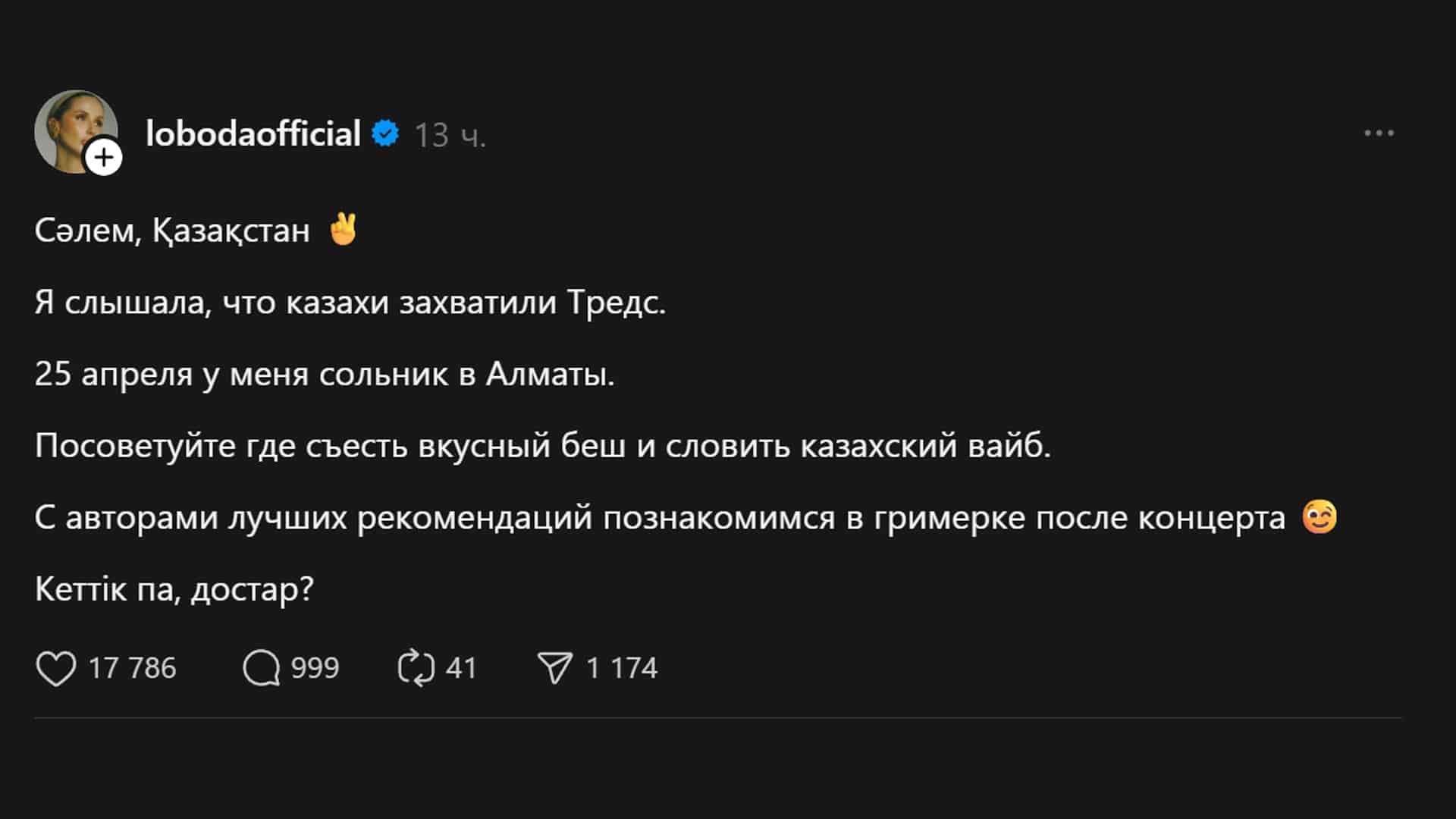Share the post with the paper plane icon

(554, 668)
